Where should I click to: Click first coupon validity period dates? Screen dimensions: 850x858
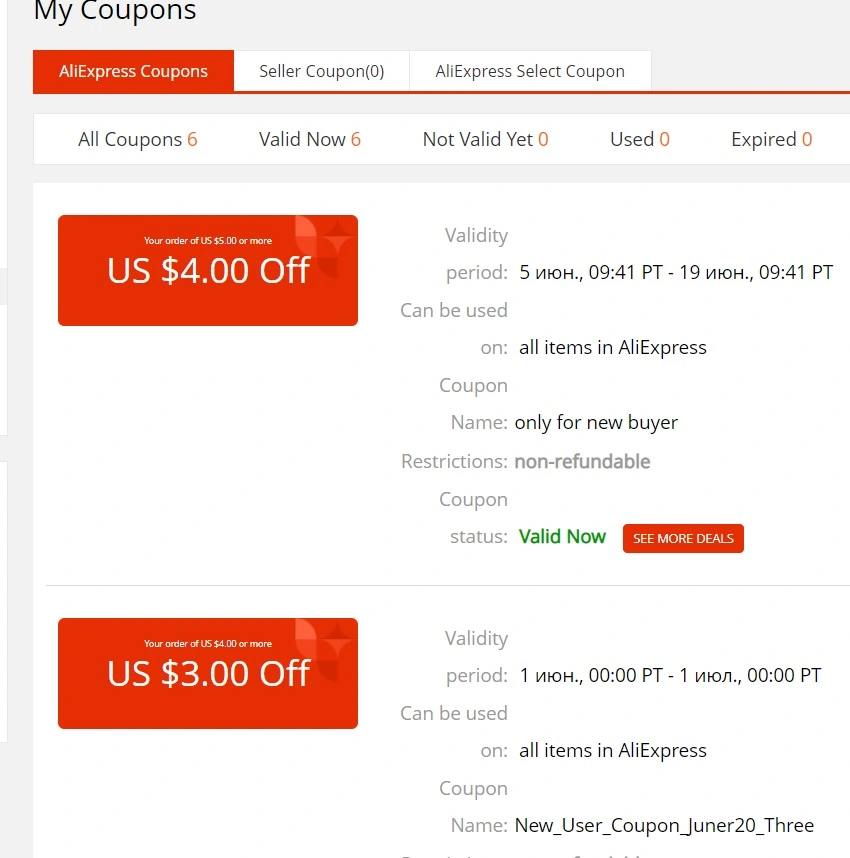676,272
